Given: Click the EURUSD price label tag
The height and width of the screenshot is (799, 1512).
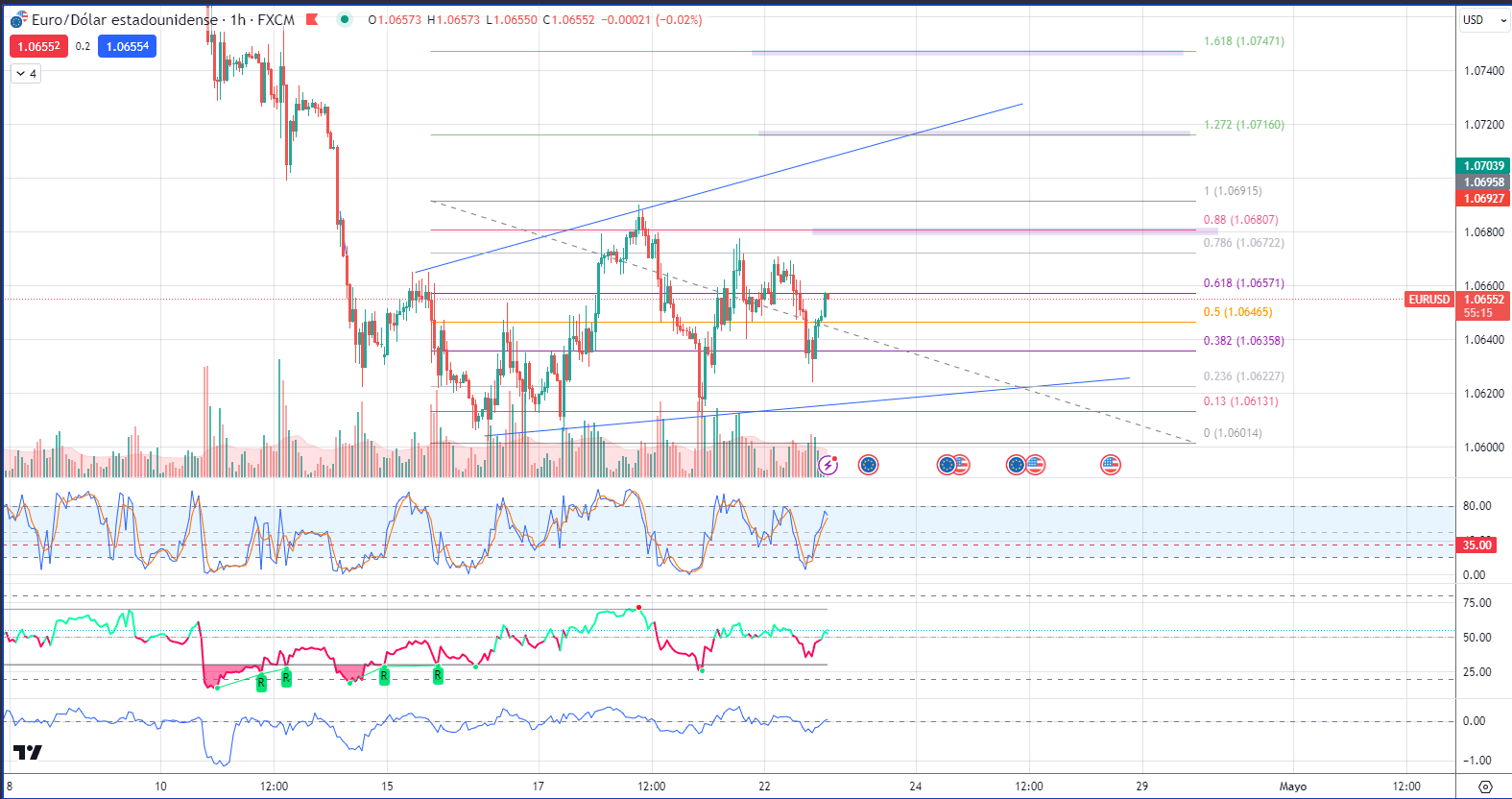Looking at the screenshot, I should [x=1428, y=300].
